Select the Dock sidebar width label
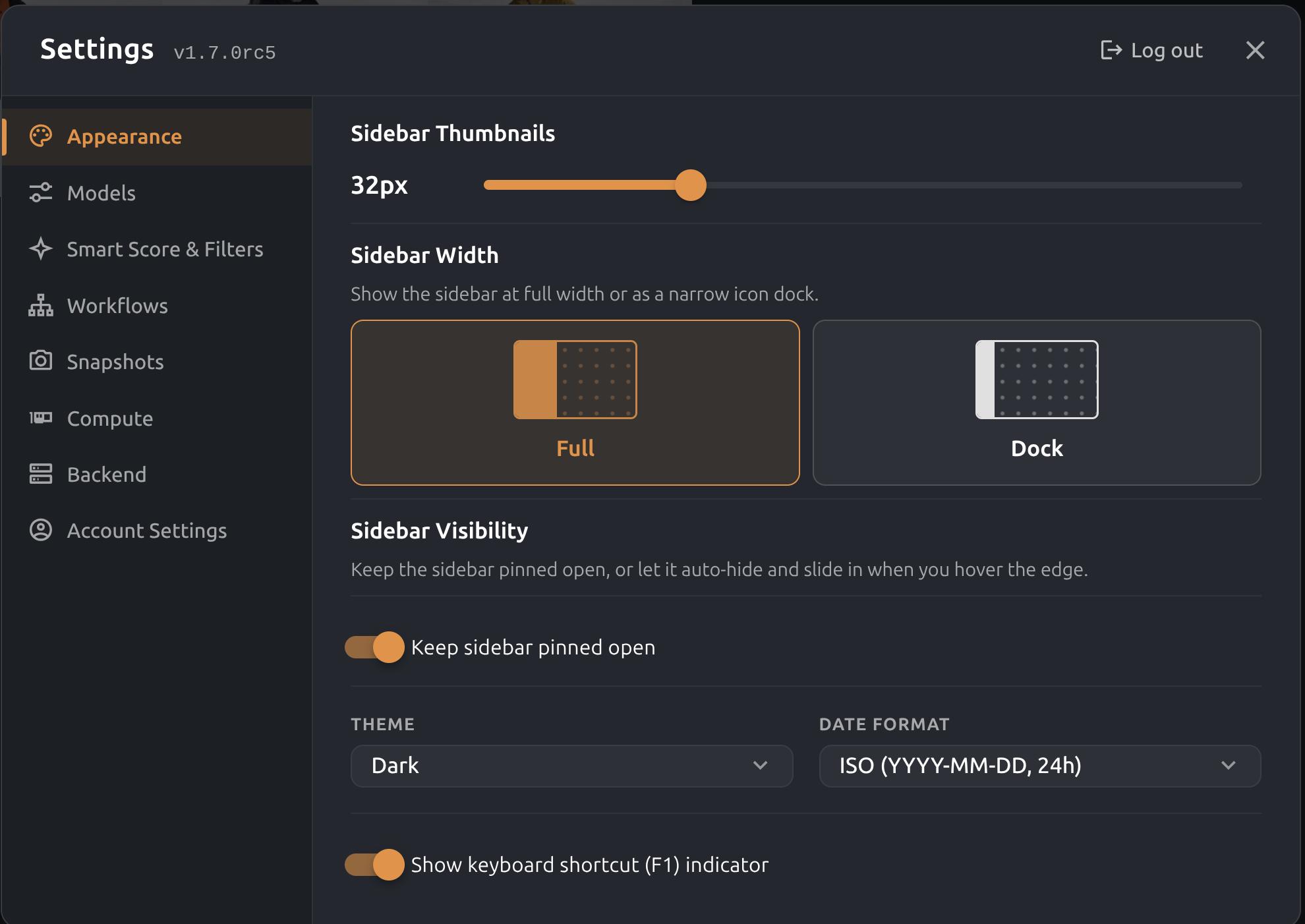Image resolution: width=1305 pixels, height=924 pixels. coord(1037,448)
